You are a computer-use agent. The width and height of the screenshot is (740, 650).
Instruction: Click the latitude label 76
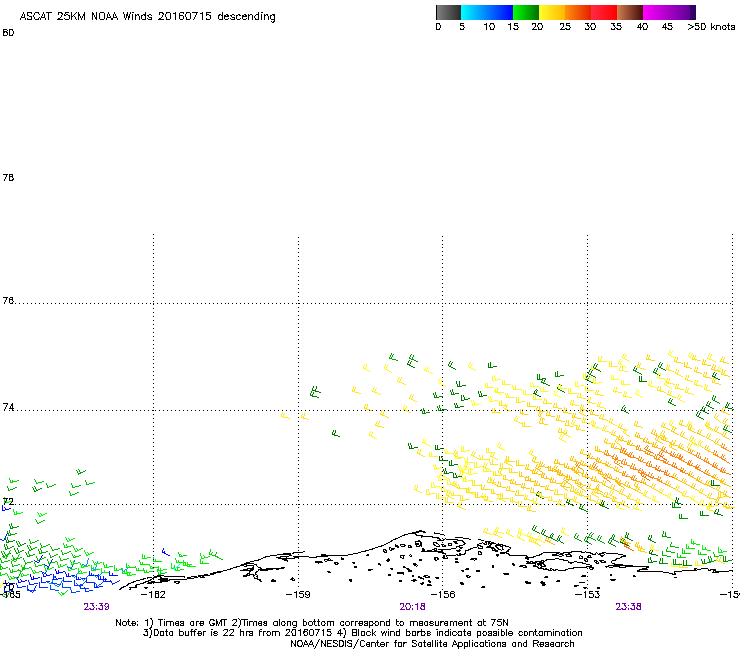coord(8,300)
